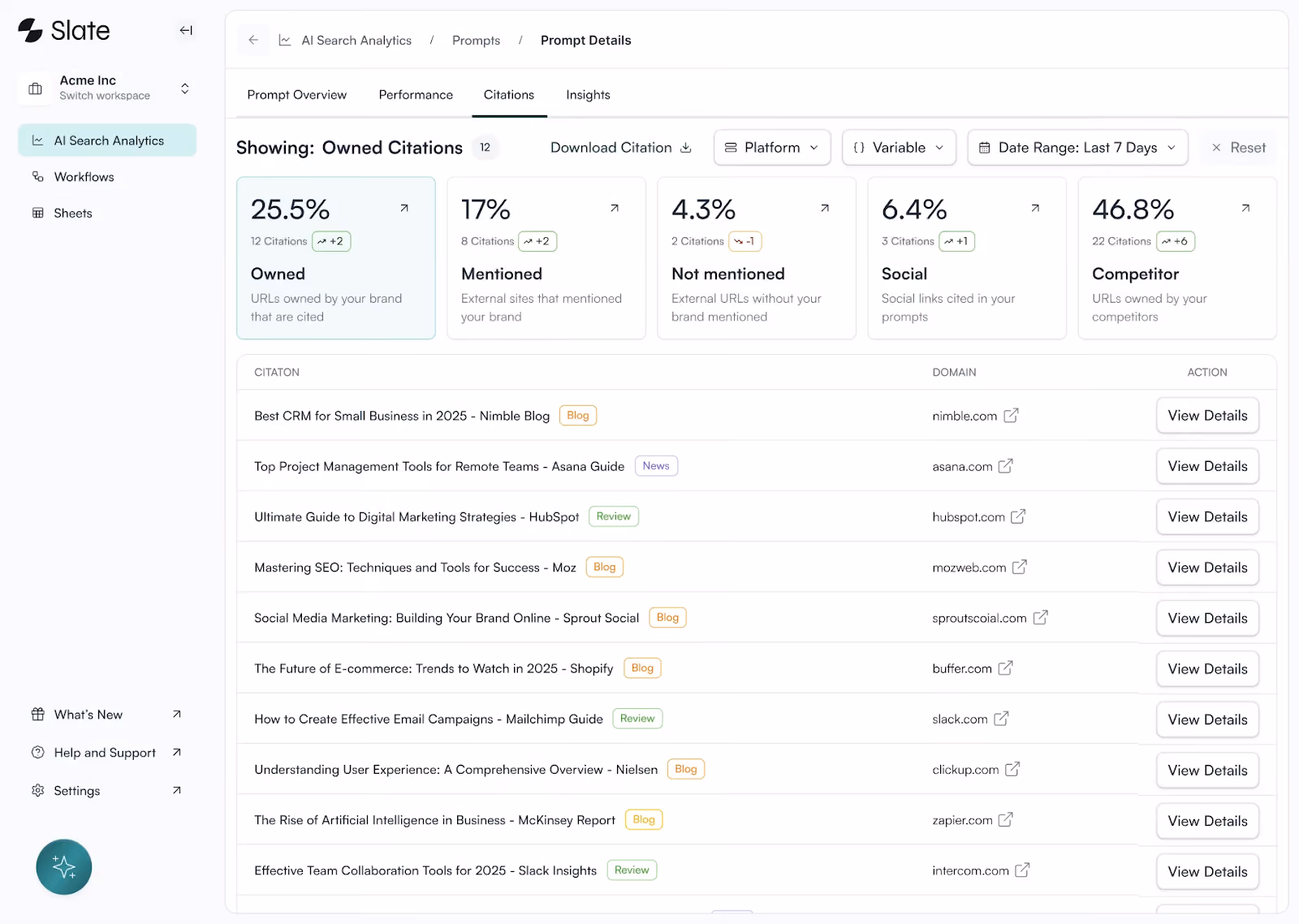Switch to the Insights tab

click(x=588, y=95)
